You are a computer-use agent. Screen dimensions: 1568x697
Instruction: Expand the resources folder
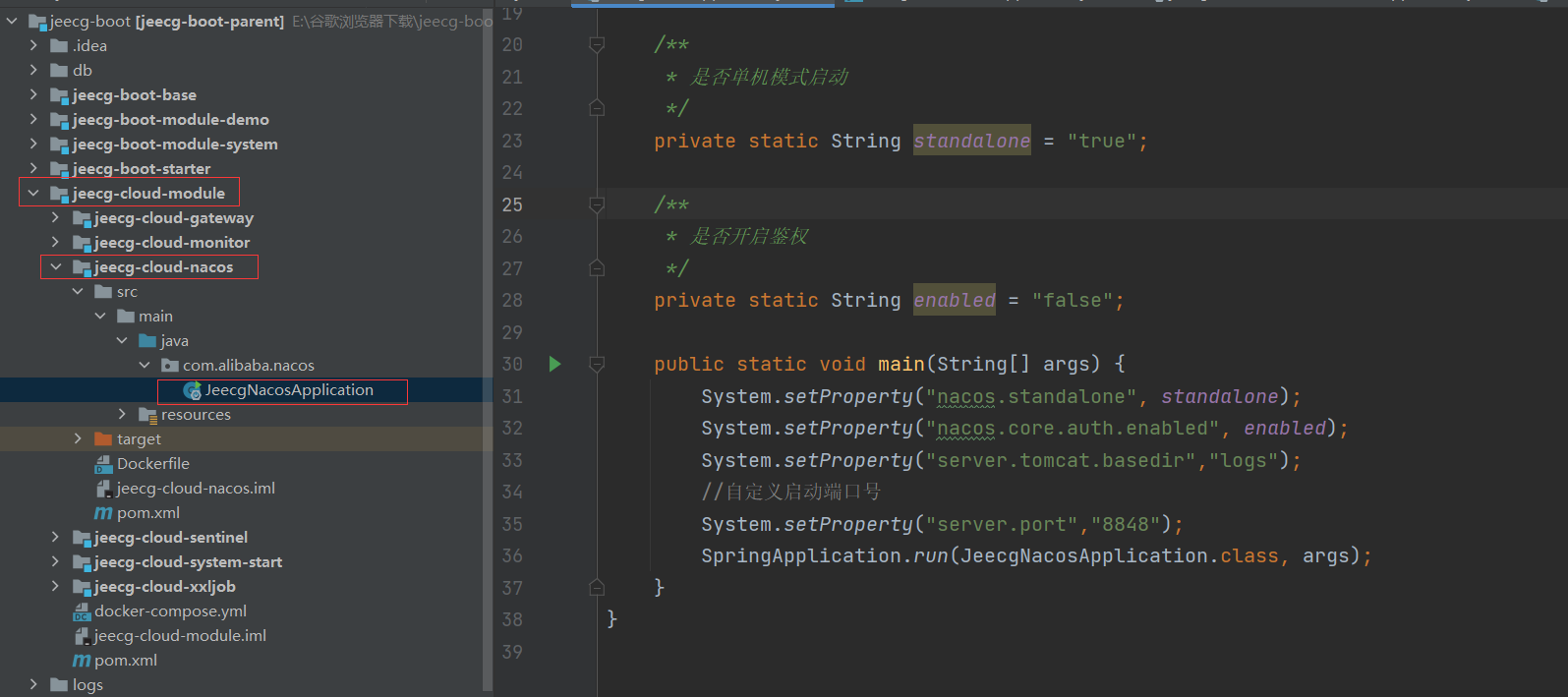coord(122,415)
